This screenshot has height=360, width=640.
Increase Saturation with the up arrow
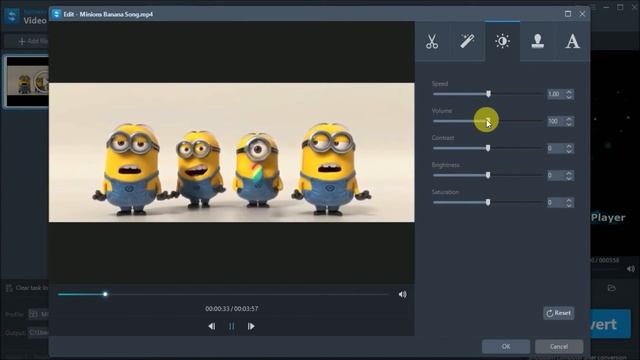(569, 200)
